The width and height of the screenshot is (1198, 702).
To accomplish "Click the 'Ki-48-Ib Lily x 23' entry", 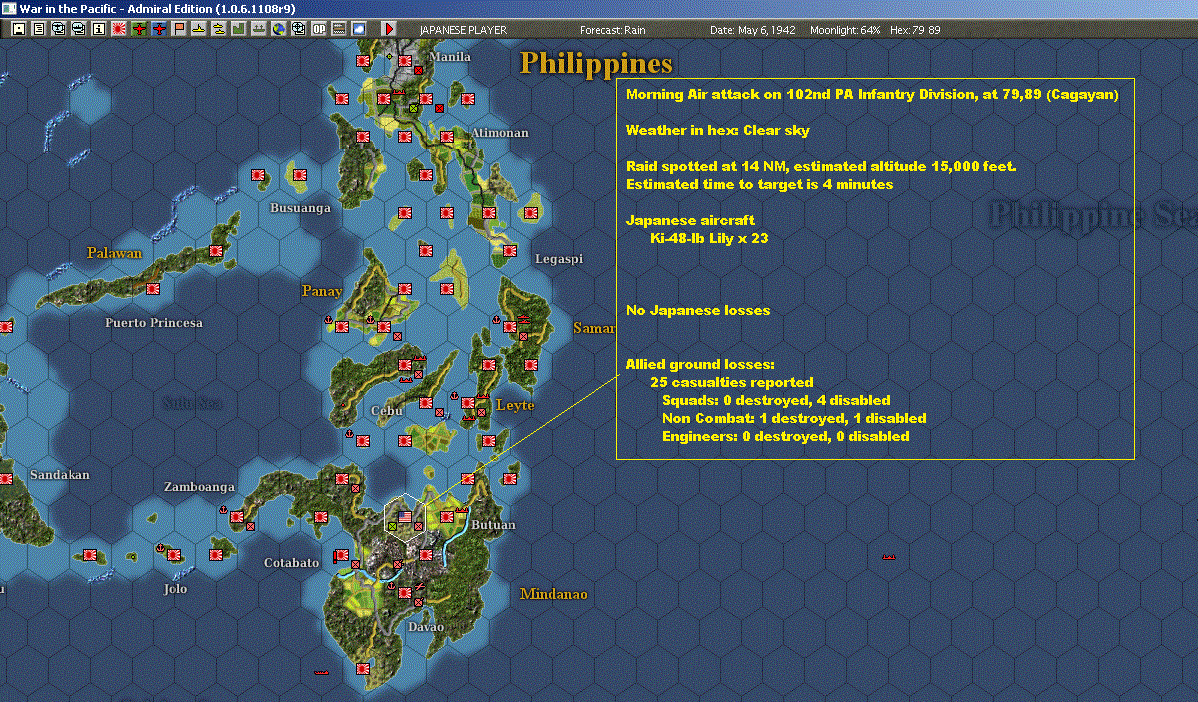I will 709,238.
